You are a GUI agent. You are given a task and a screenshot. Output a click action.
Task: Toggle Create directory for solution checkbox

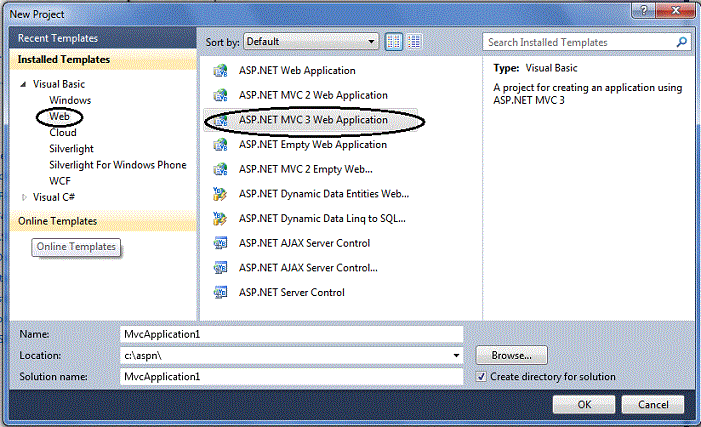click(x=481, y=376)
